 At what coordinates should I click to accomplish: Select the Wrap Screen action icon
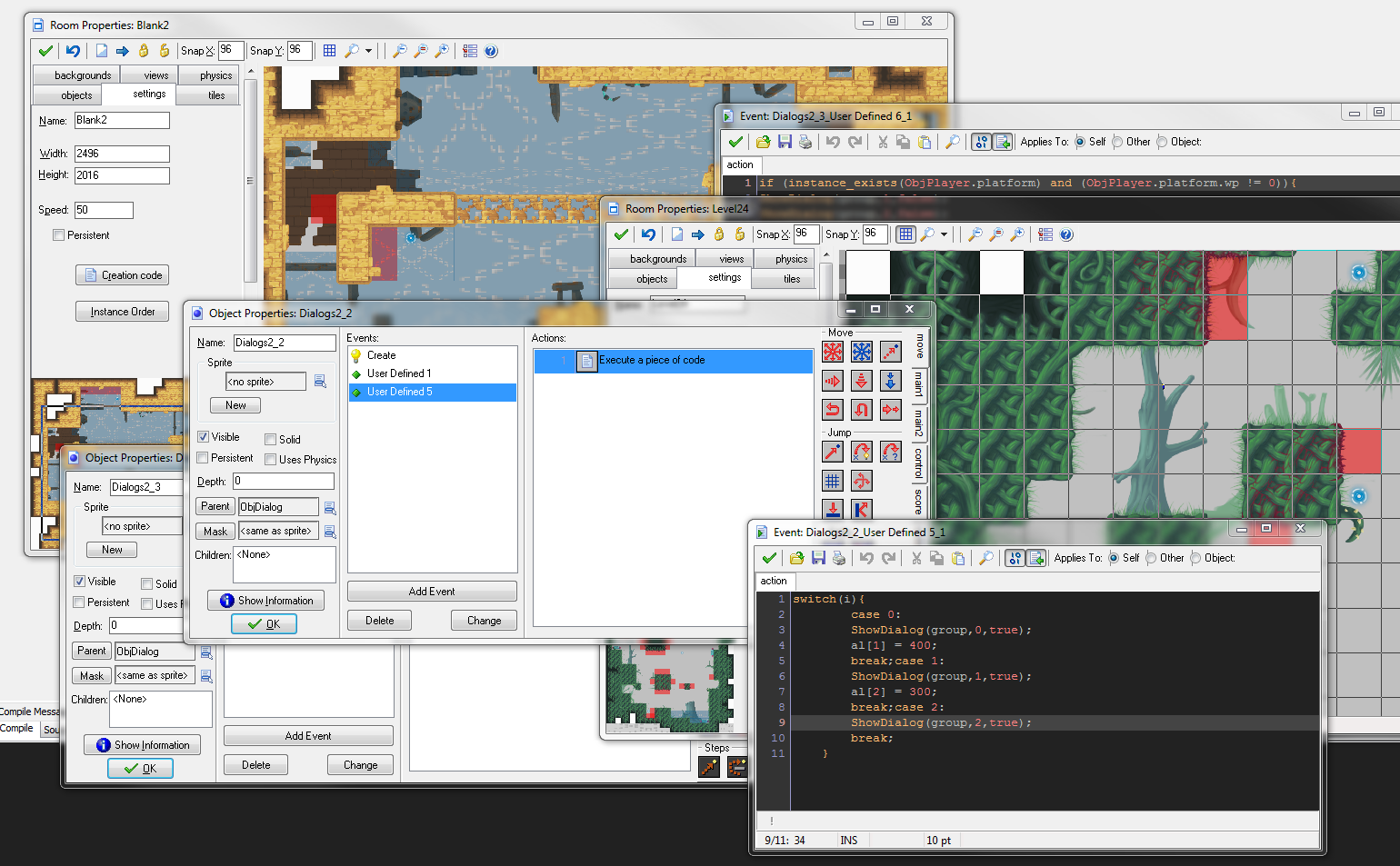click(x=862, y=481)
